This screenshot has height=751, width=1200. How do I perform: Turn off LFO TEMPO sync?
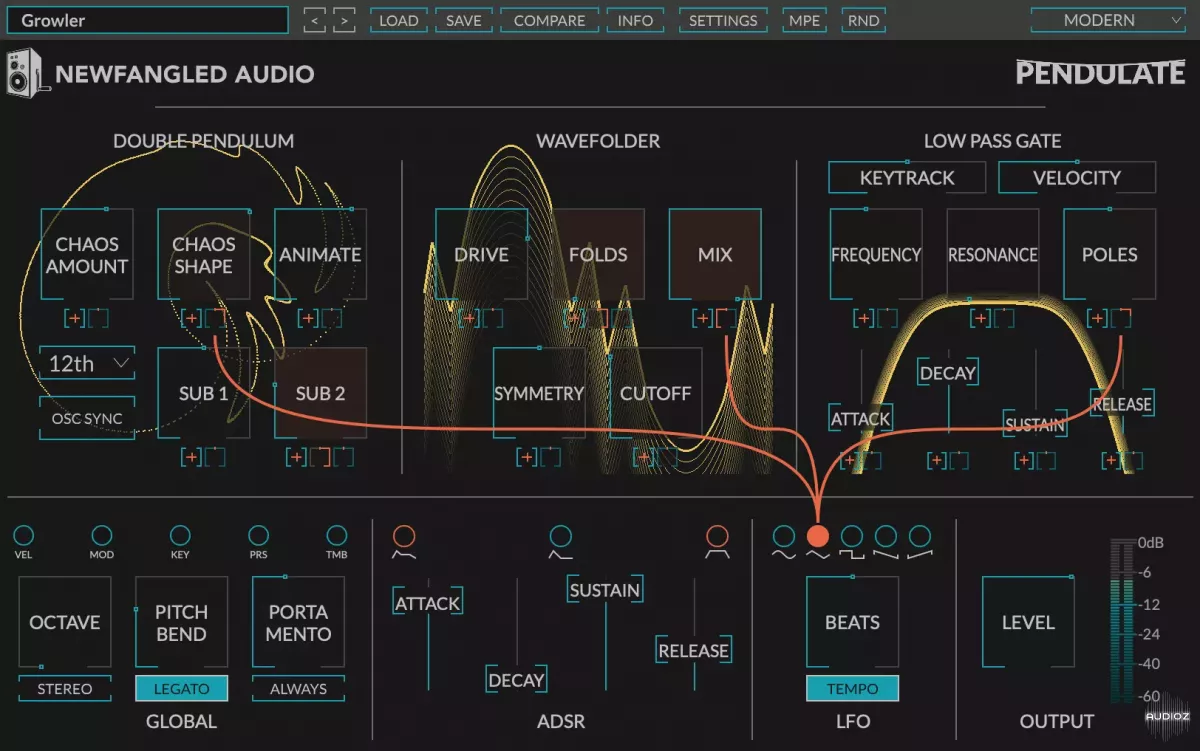click(x=853, y=689)
